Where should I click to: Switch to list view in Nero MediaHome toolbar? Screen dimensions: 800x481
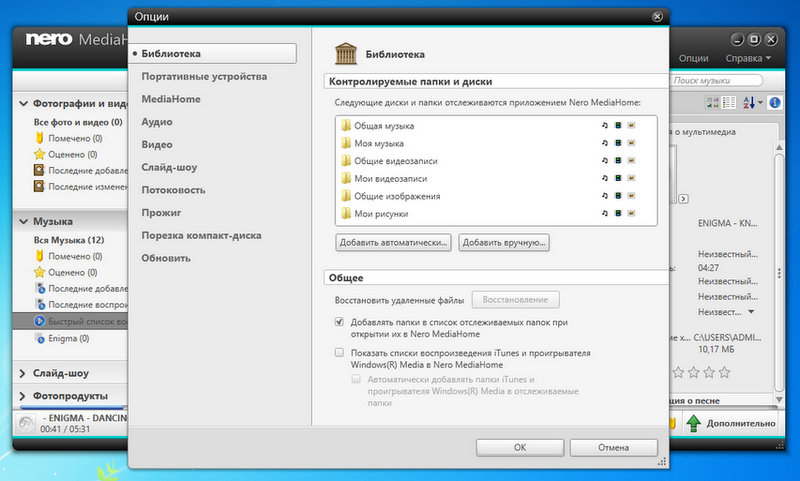[729, 103]
